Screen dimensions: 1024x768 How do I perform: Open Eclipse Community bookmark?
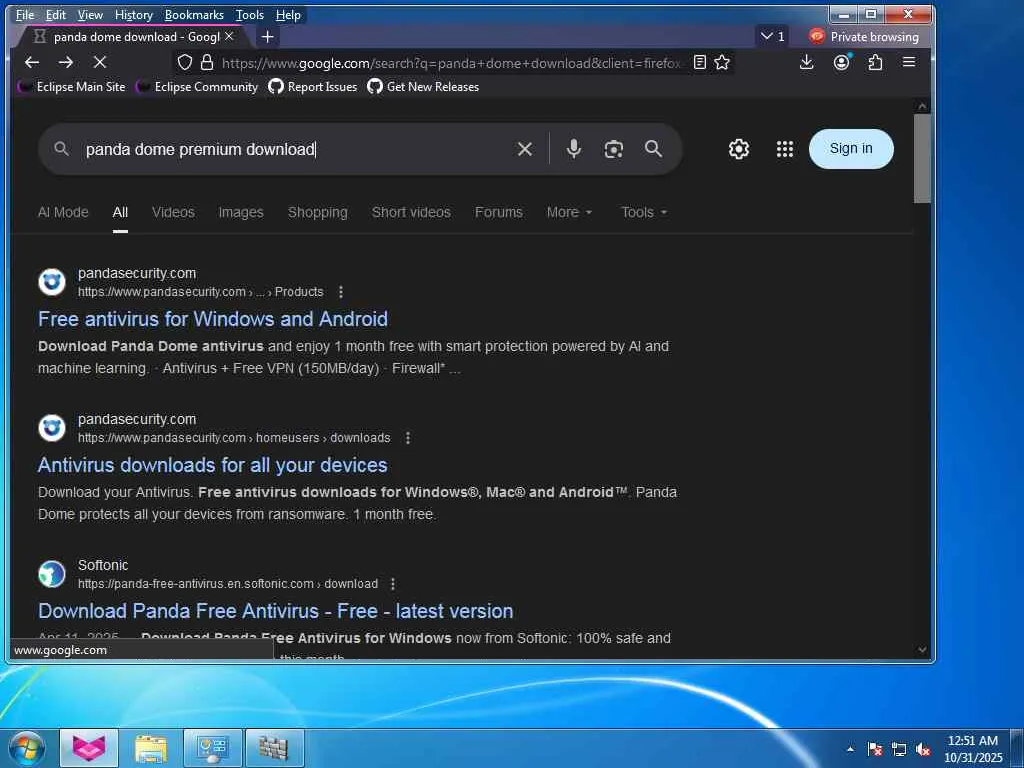[x=197, y=86]
